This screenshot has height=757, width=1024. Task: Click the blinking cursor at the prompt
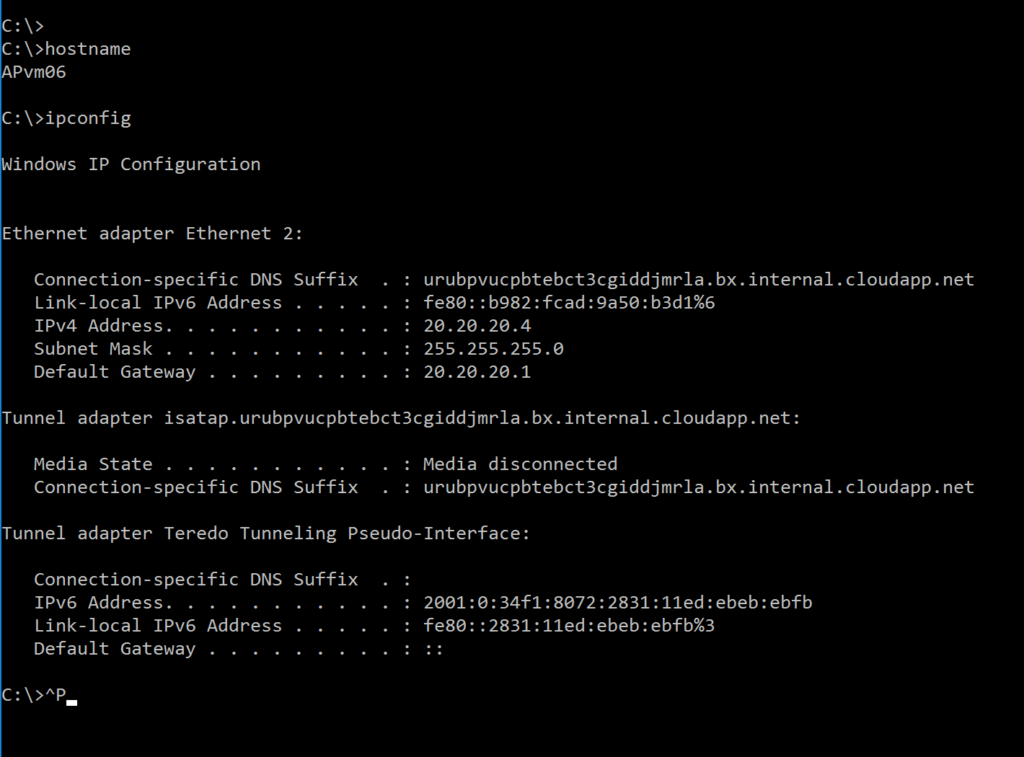pos(72,703)
